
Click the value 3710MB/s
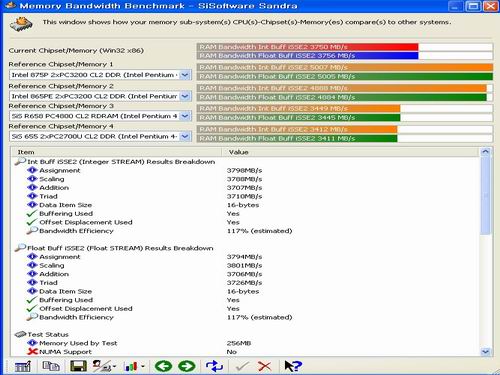tap(244, 196)
